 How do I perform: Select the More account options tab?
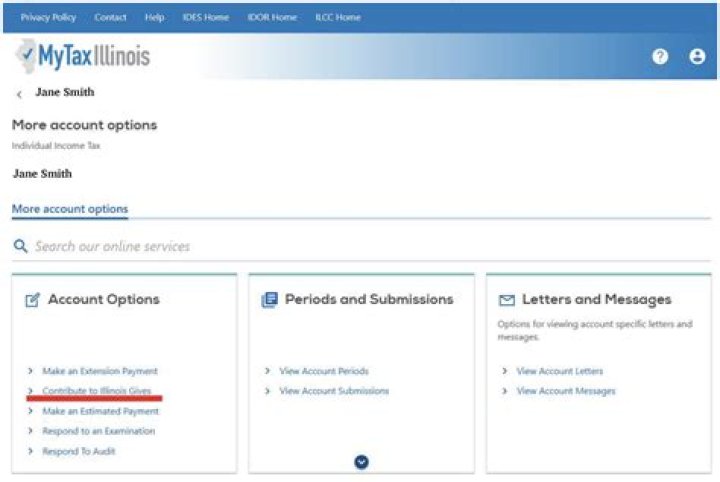[70, 209]
